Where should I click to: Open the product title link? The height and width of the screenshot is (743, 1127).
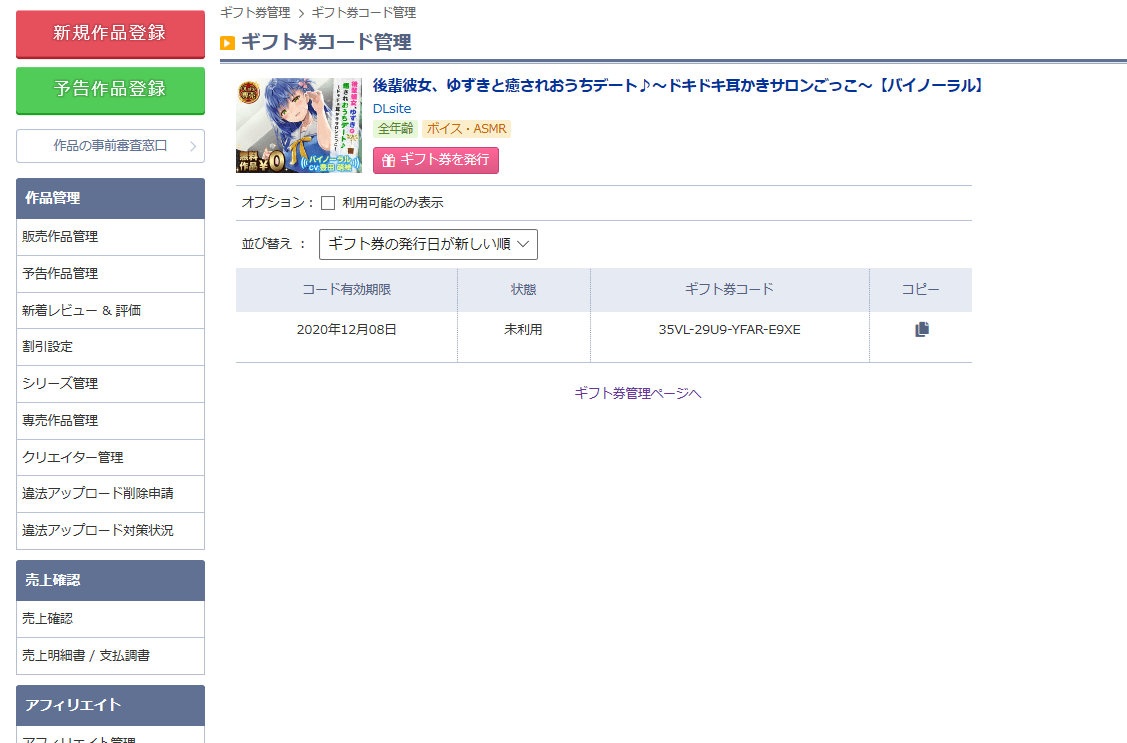coord(678,86)
